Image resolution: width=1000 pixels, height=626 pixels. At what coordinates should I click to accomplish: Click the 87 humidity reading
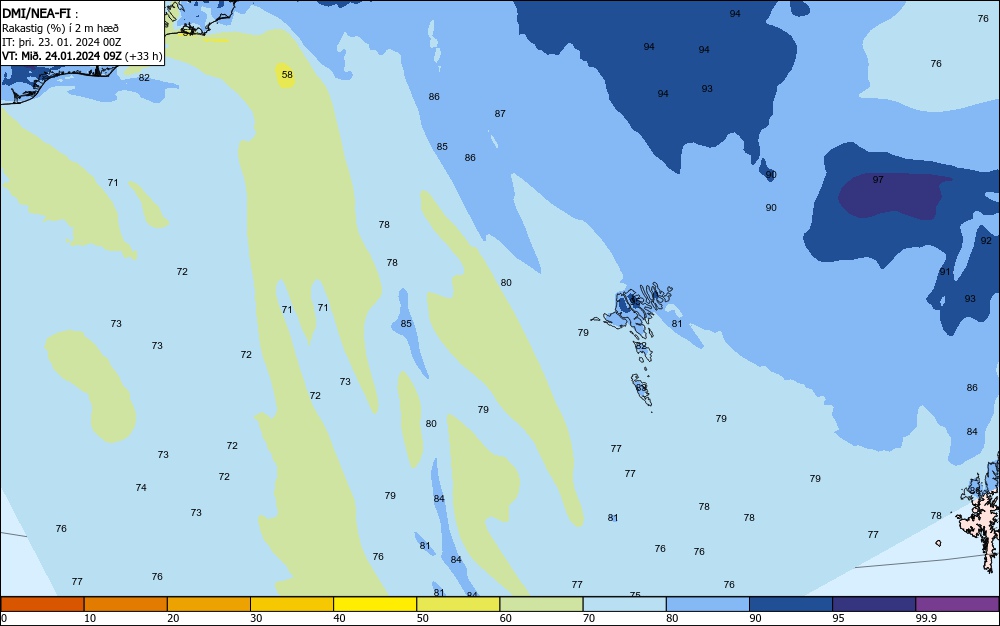tap(500, 113)
